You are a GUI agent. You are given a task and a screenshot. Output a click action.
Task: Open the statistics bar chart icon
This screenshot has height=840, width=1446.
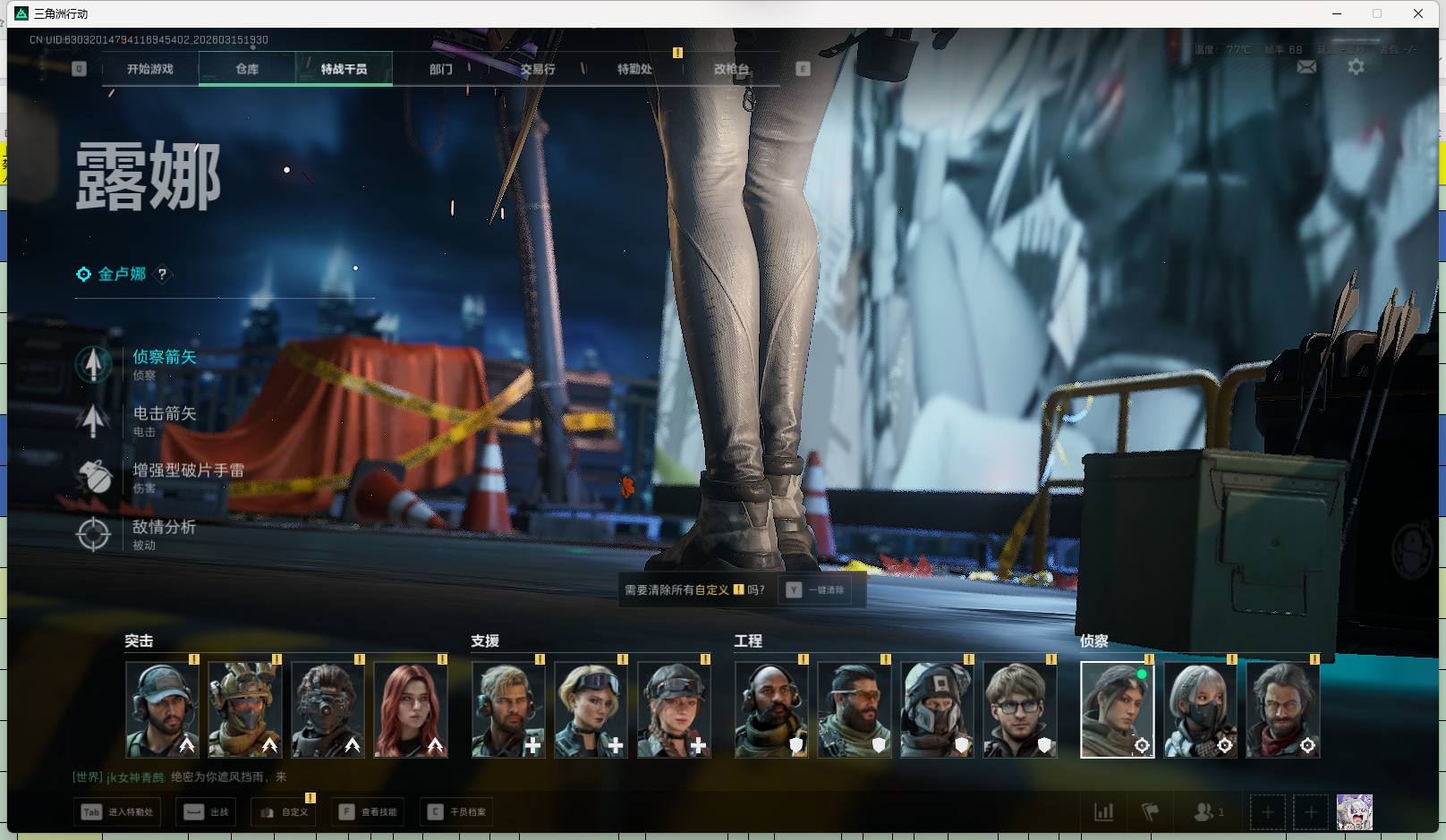tap(1104, 812)
